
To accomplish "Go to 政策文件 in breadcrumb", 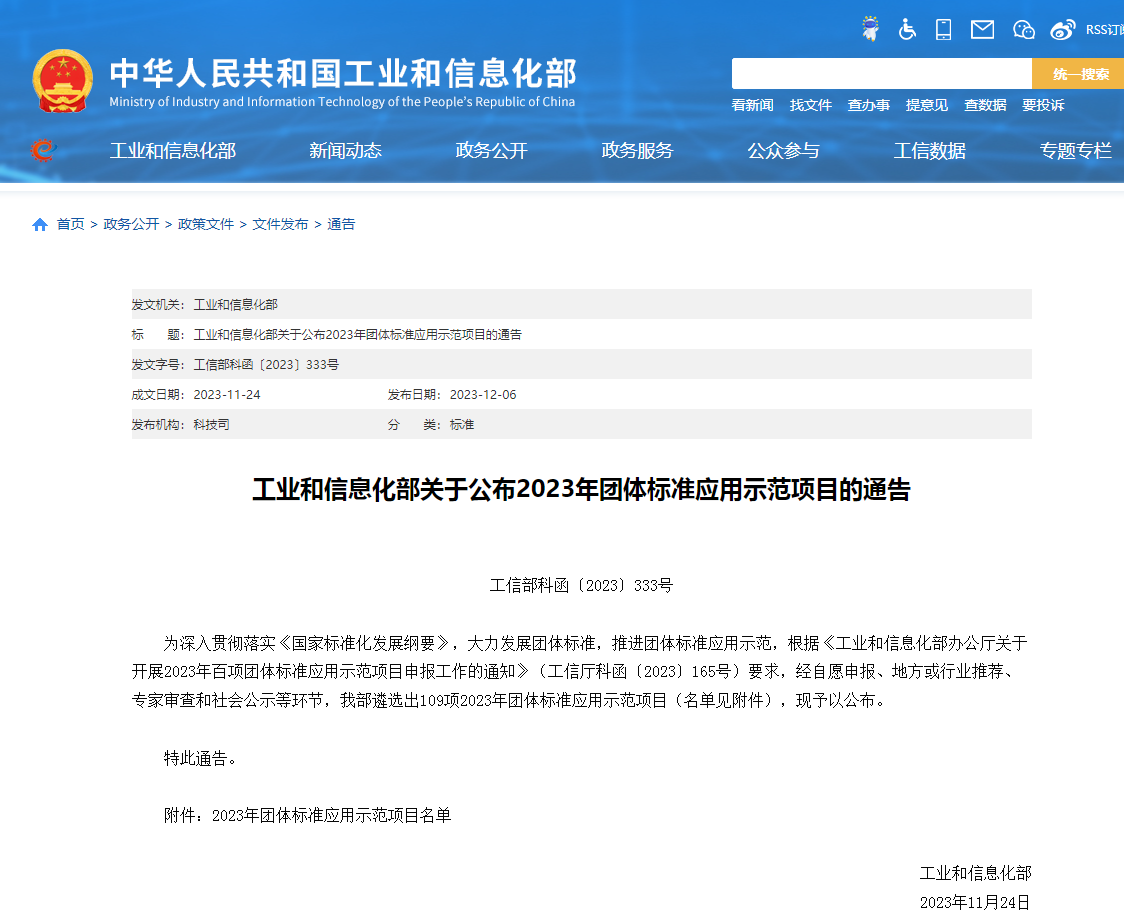I will [206, 224].
